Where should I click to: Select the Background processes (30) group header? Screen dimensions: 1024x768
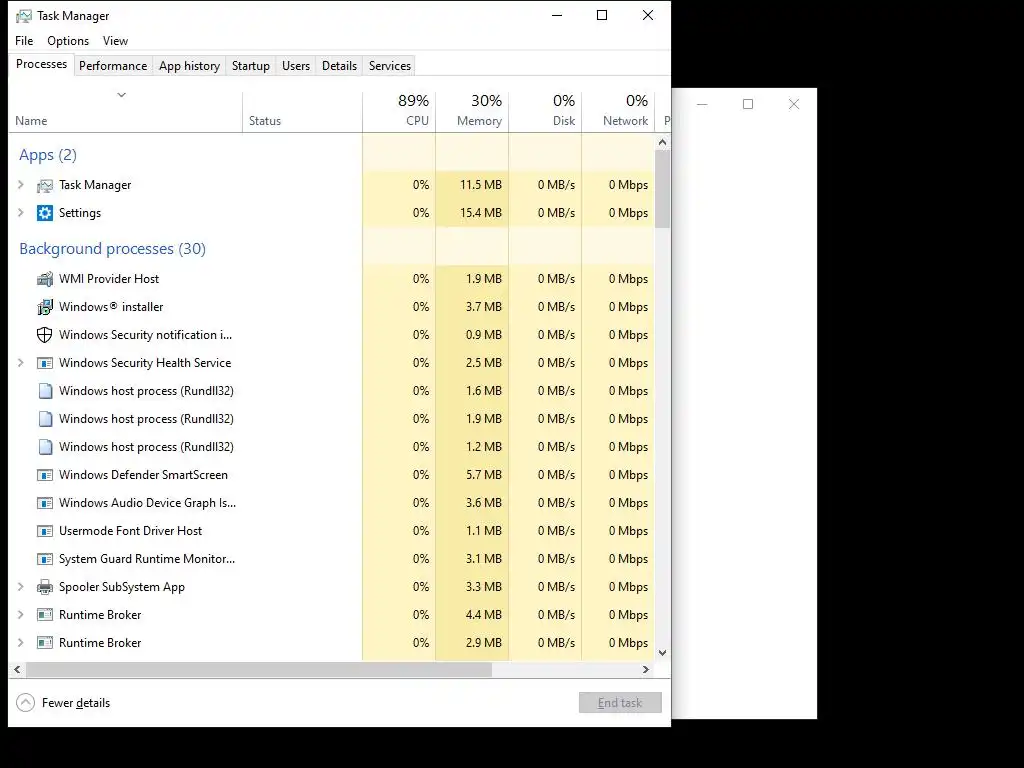(112, 249)
